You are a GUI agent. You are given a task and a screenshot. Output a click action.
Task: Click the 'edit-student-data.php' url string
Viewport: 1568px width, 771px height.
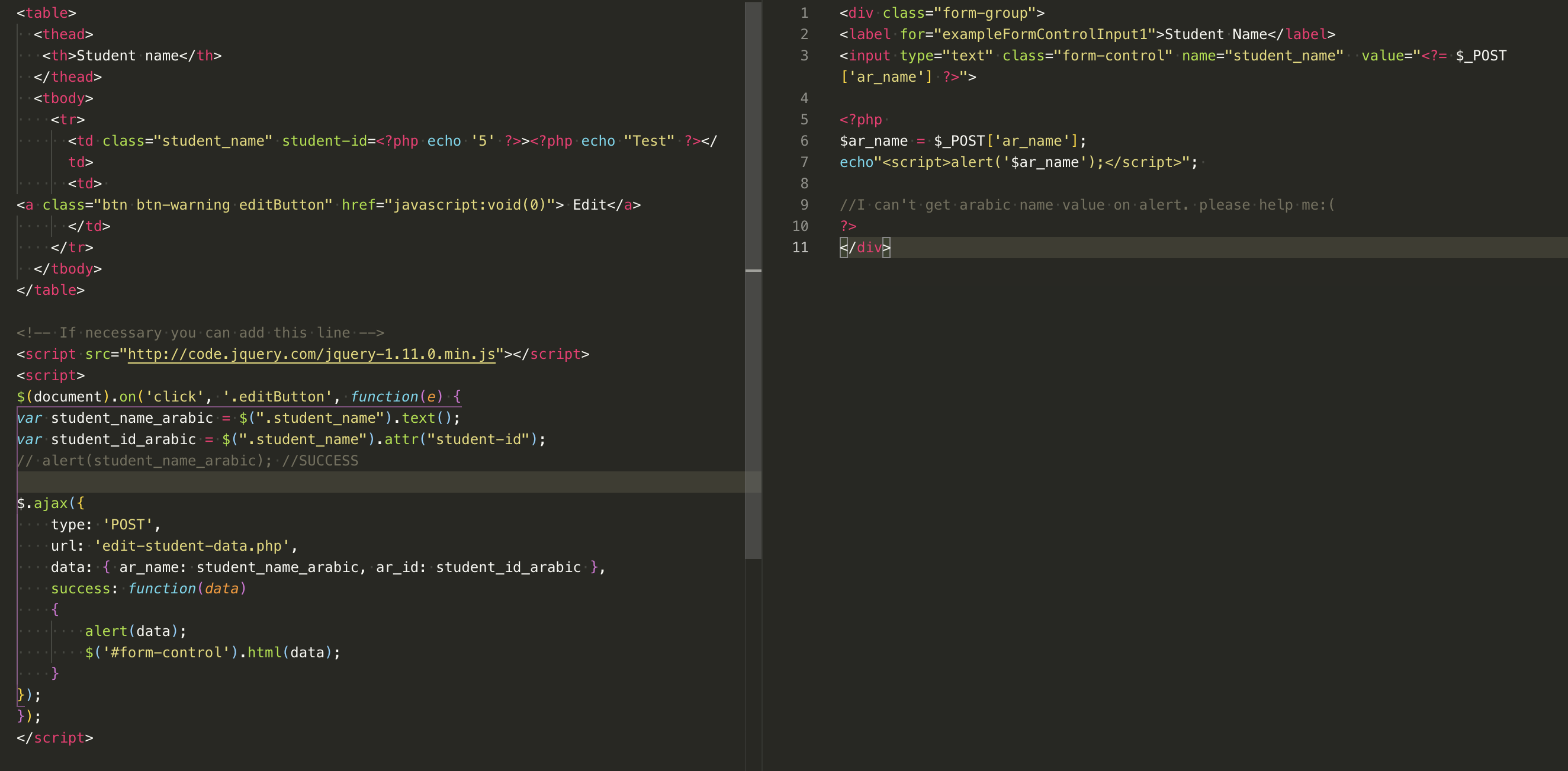[192, 546]
